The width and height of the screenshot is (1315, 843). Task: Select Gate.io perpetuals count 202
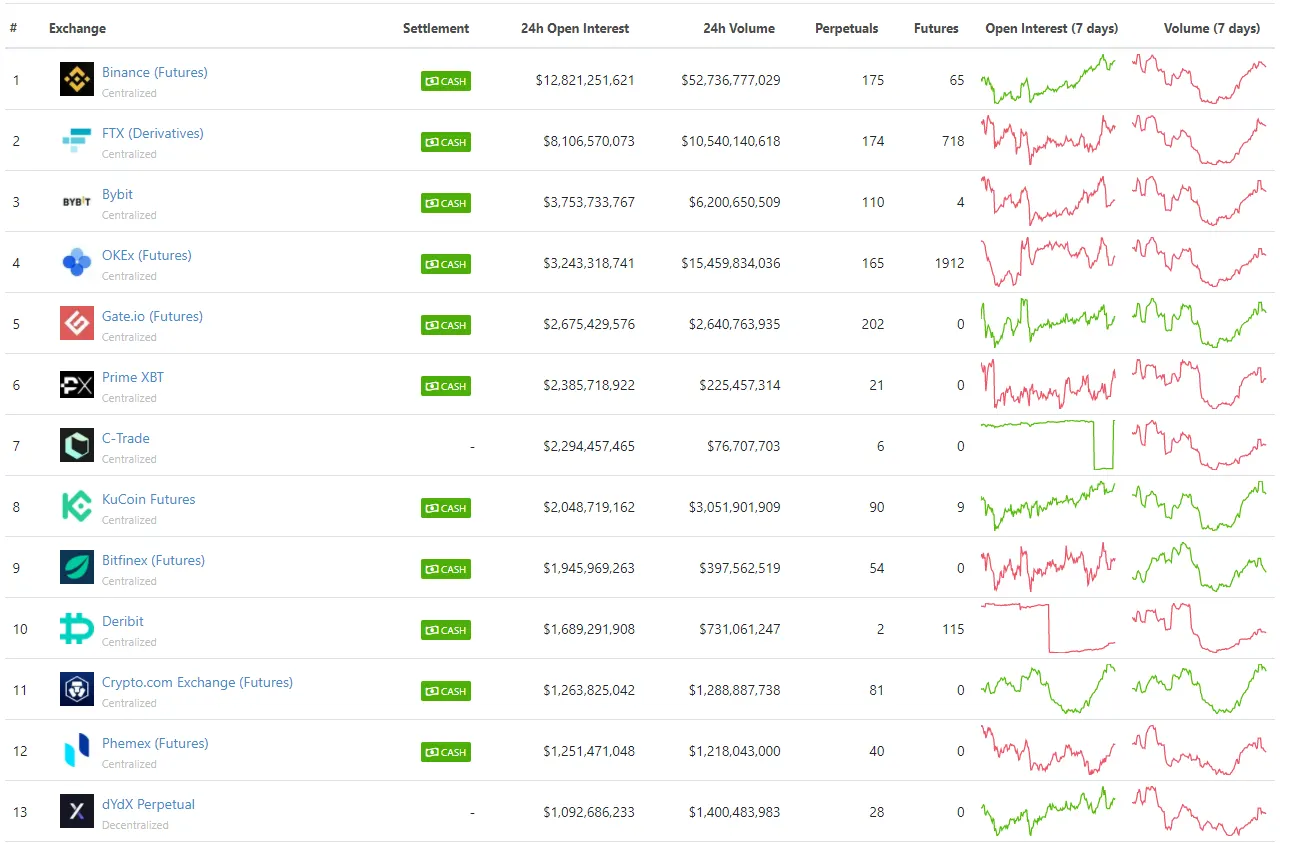point(873,324)
